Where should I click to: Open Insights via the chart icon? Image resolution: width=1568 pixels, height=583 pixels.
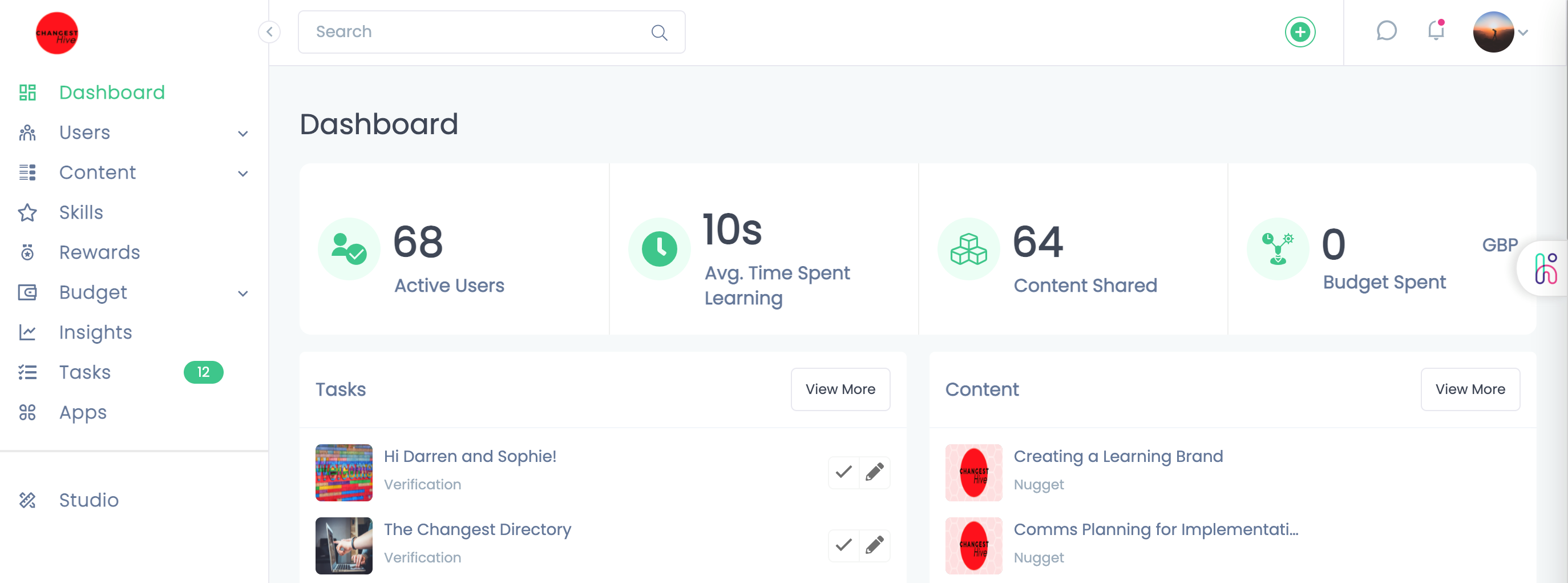[27, 332]
